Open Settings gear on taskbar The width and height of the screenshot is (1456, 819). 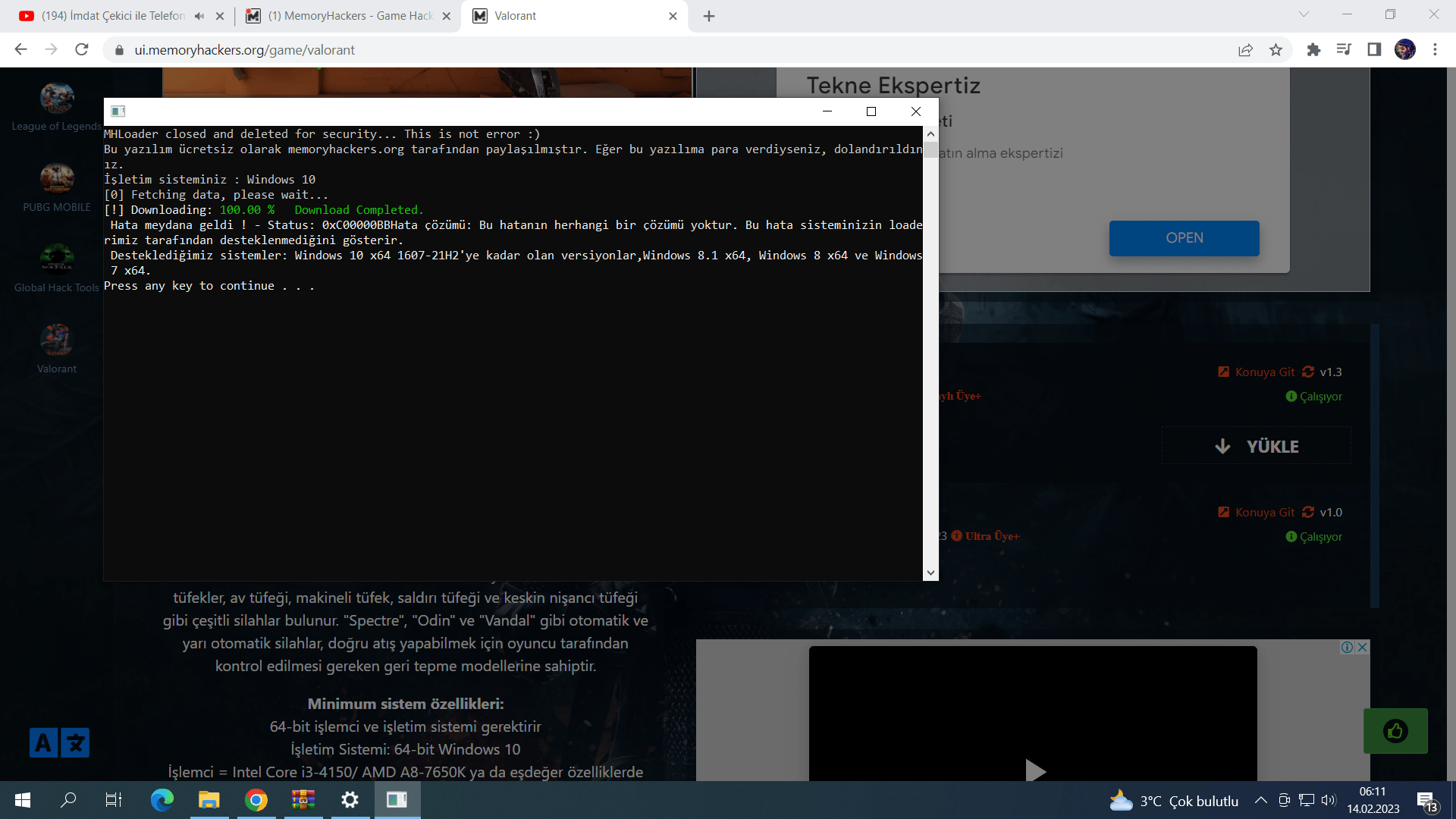[x=350, y=800]
